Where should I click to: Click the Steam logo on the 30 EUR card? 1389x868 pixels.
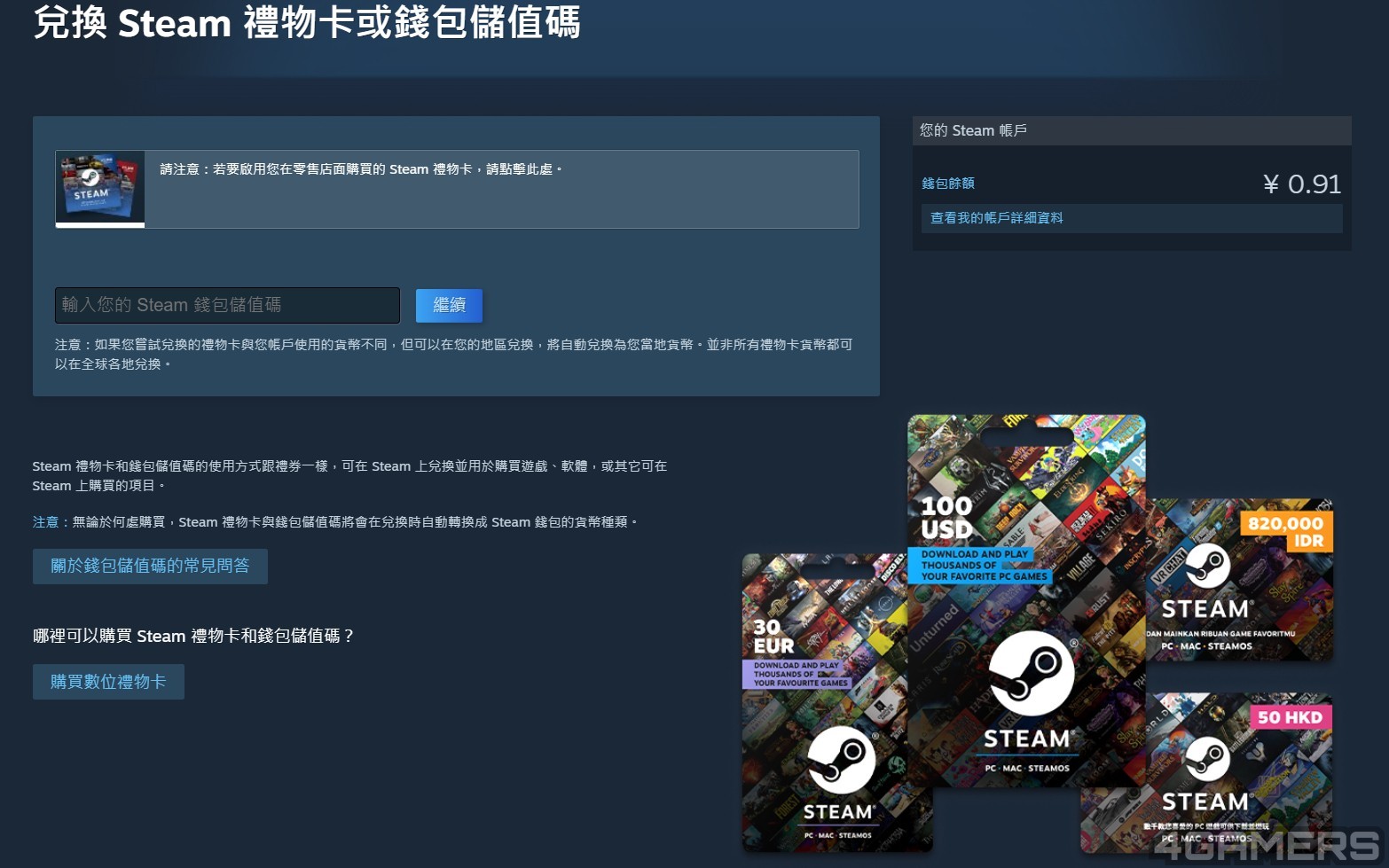(x=841, y=760)
